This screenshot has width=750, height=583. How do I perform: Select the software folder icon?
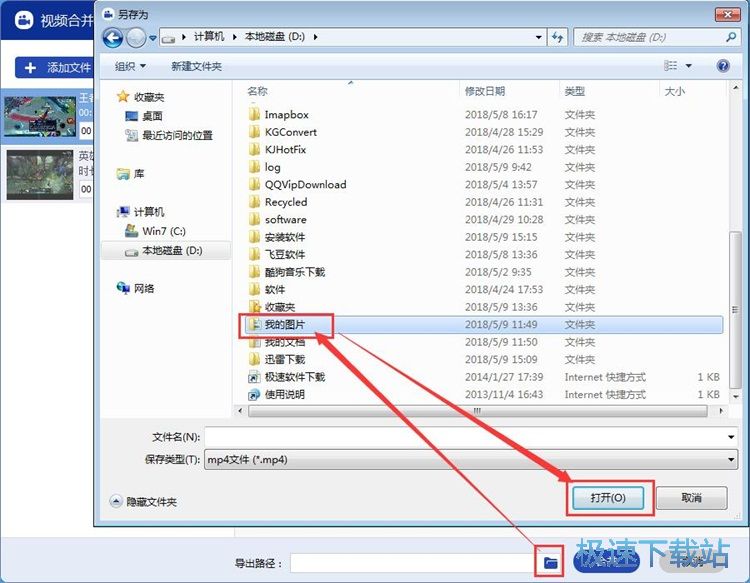coord(254,220)
